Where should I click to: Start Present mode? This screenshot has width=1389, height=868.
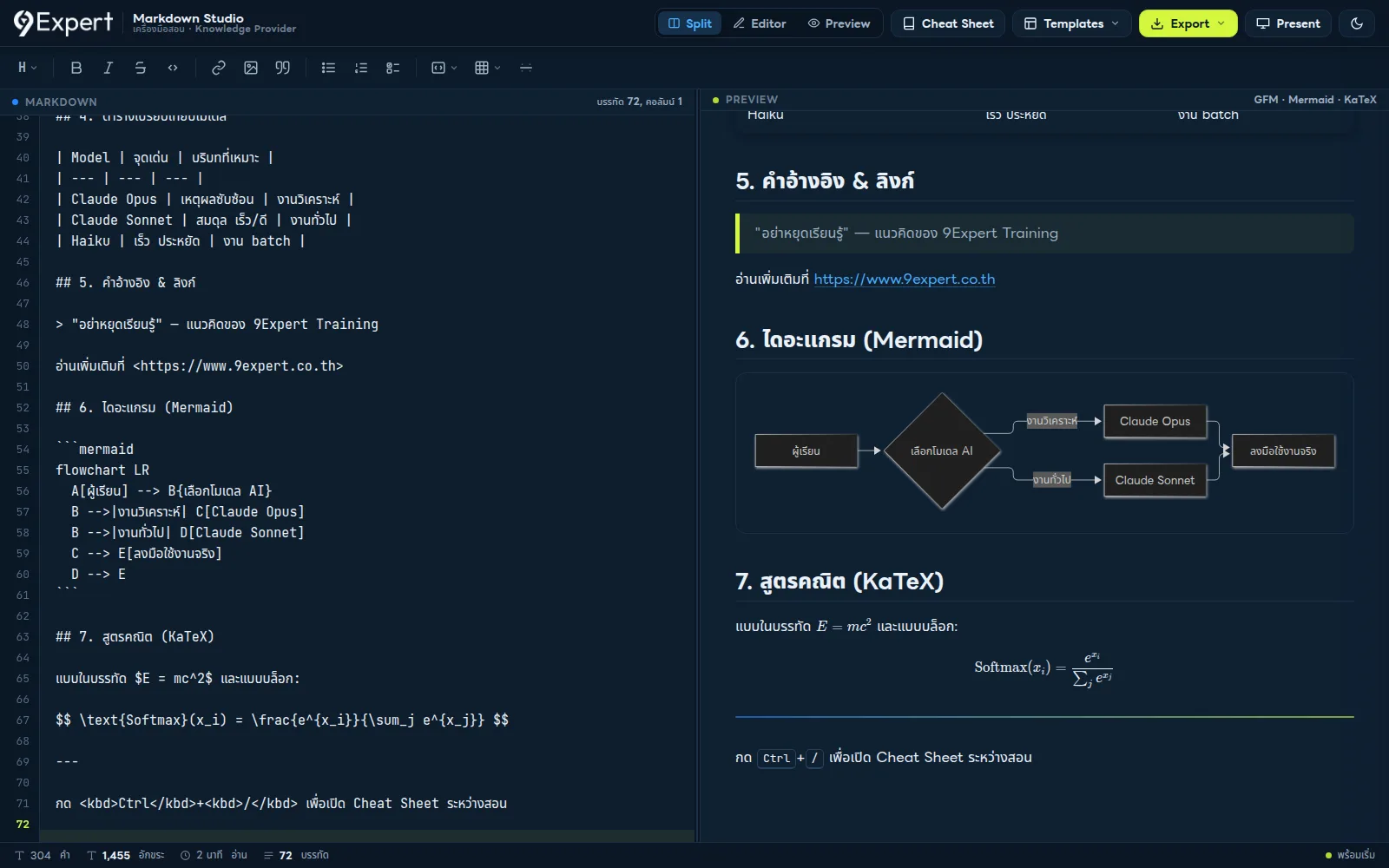1288,23
